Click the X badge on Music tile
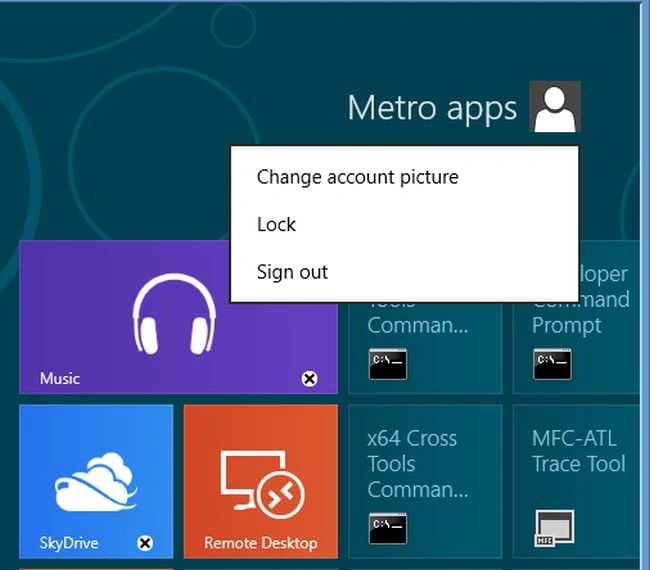650x570 pixels. (309, 378)
